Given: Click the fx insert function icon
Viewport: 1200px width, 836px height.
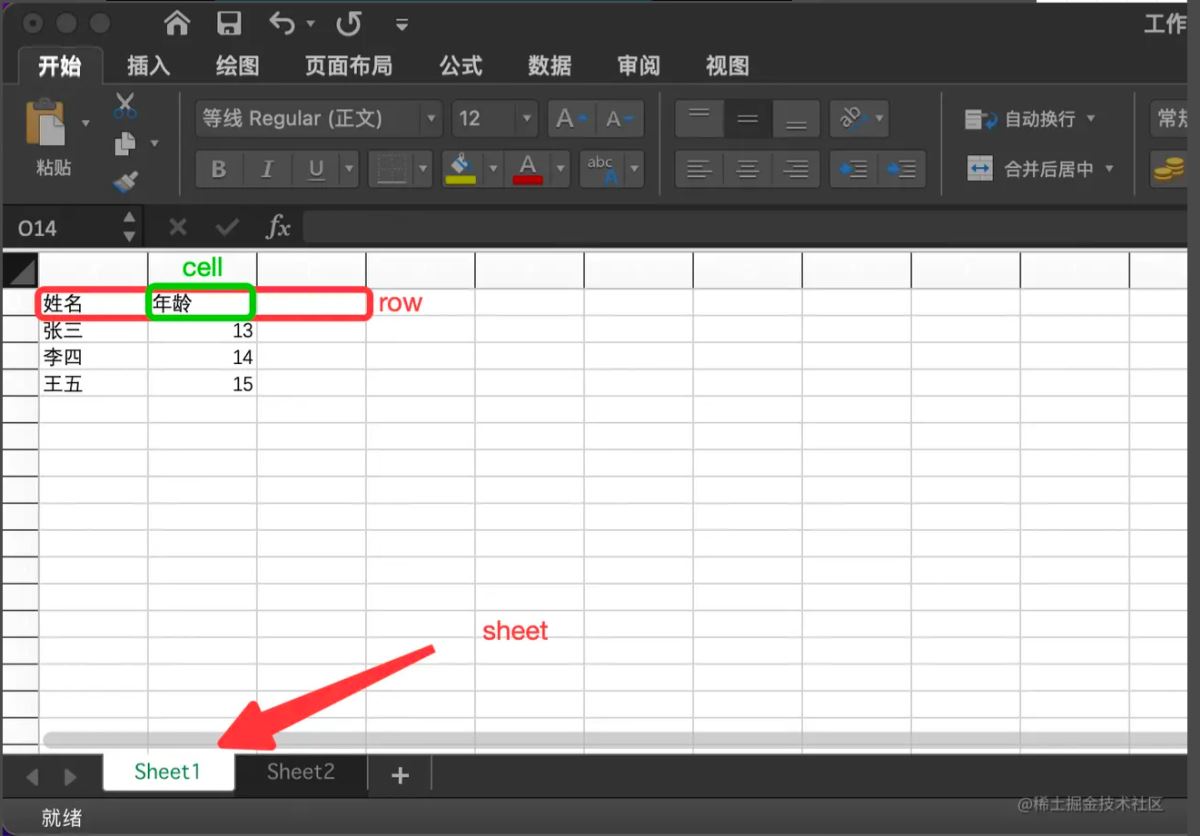Looking at the screenshot, I should [x=278, y=228].
